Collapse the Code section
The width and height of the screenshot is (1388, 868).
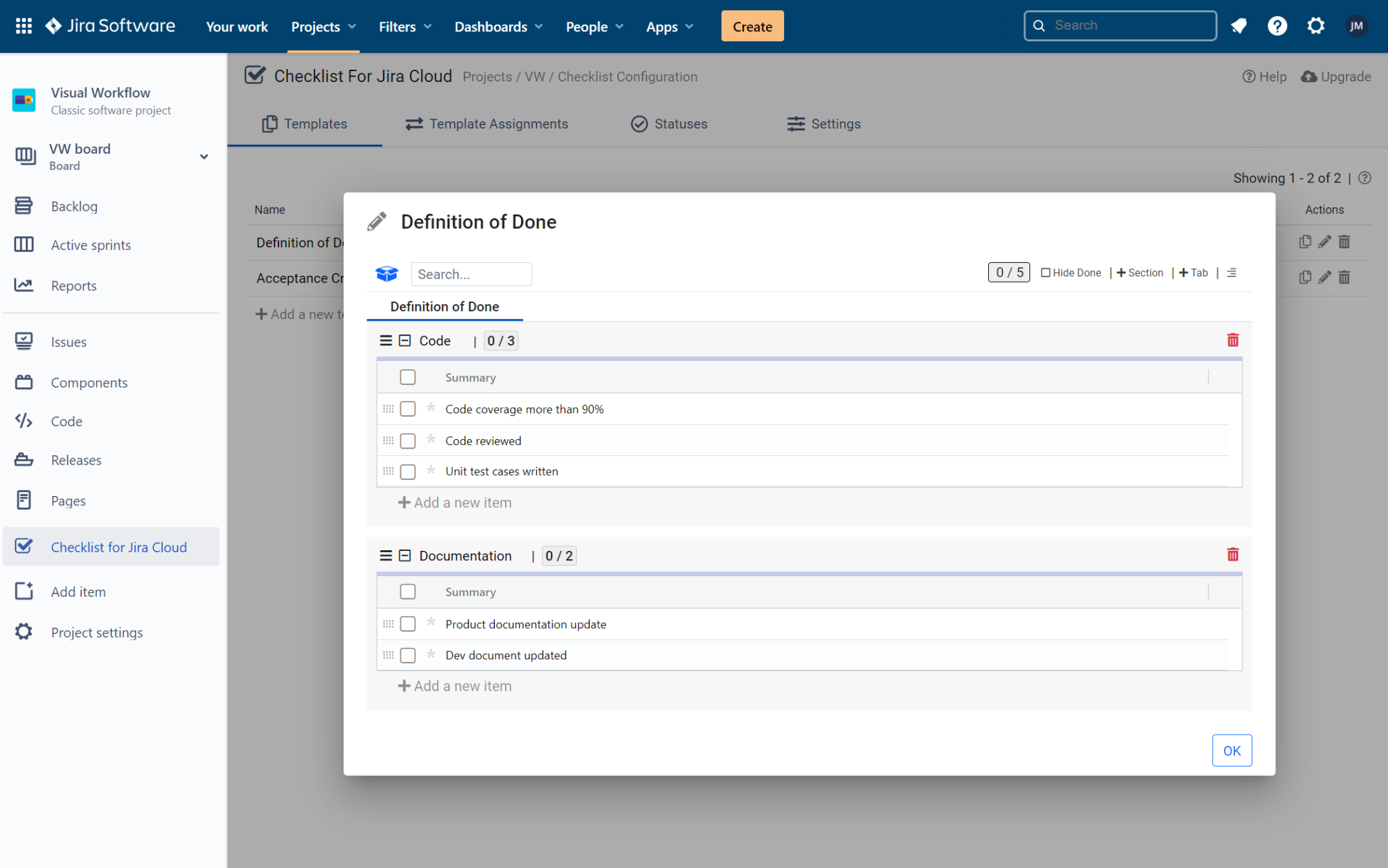(x=405, y=341)
